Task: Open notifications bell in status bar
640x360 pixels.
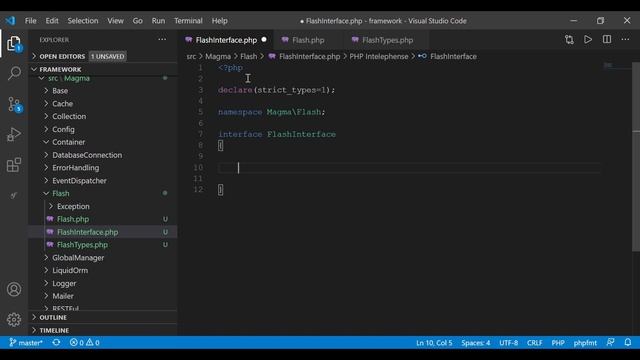Action: (x=628, y=342)
